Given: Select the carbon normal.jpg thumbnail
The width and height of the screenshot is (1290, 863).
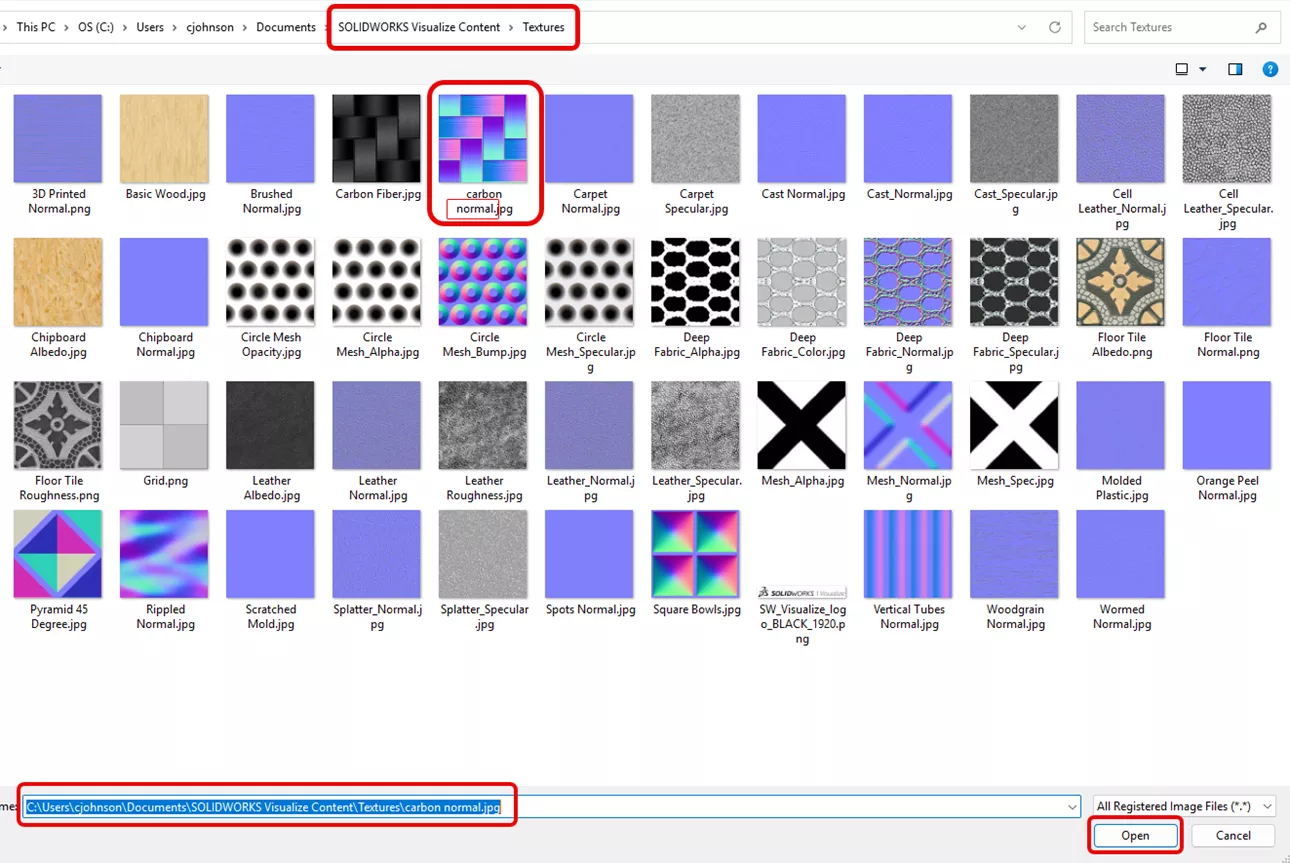Looking at the screenshot, I should coord(483,139).
